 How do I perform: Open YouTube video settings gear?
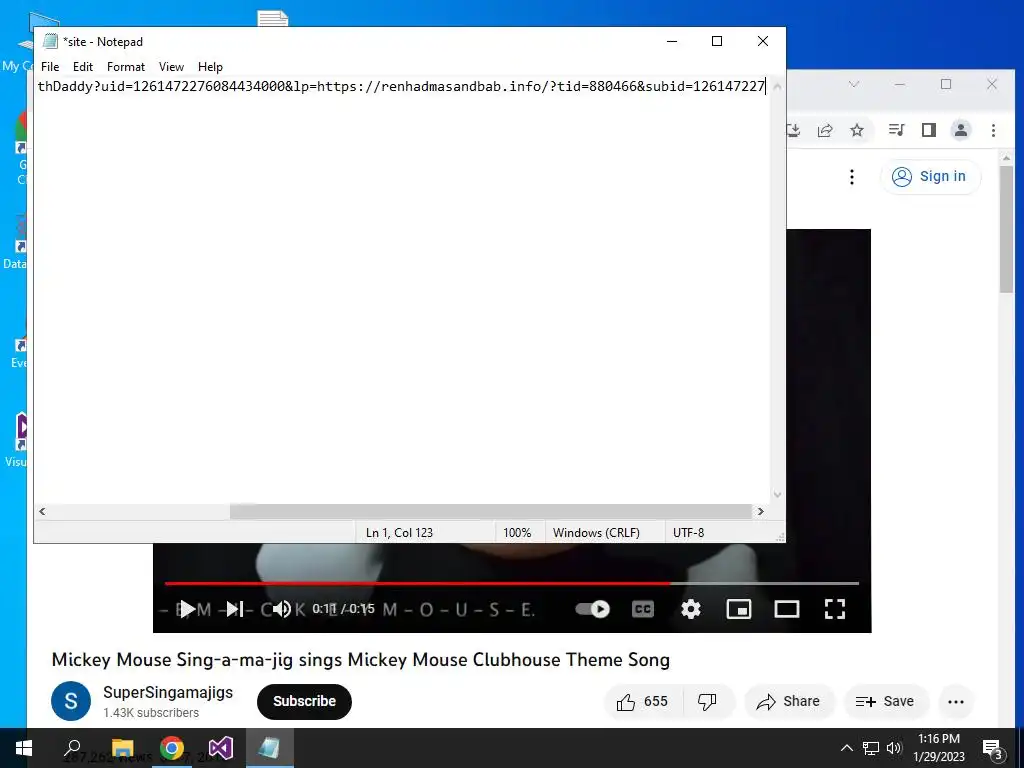point(690,609)
